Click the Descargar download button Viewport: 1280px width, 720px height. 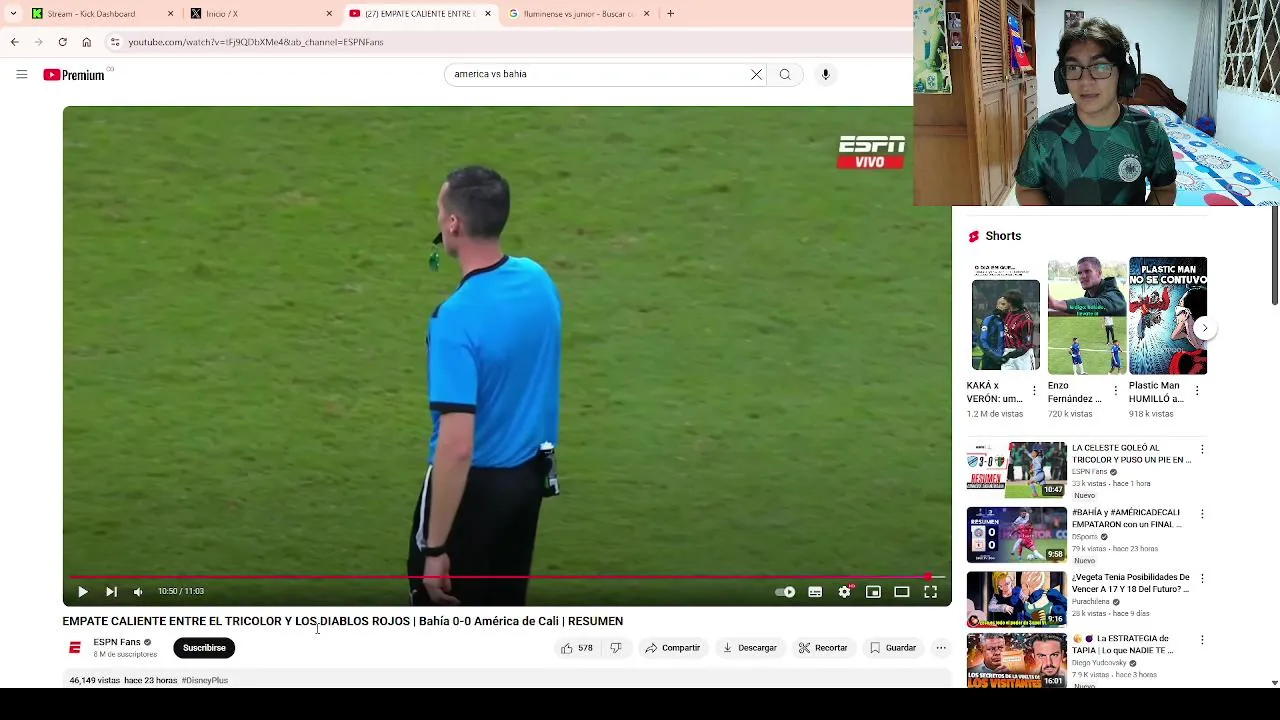(x=750, y=648)
